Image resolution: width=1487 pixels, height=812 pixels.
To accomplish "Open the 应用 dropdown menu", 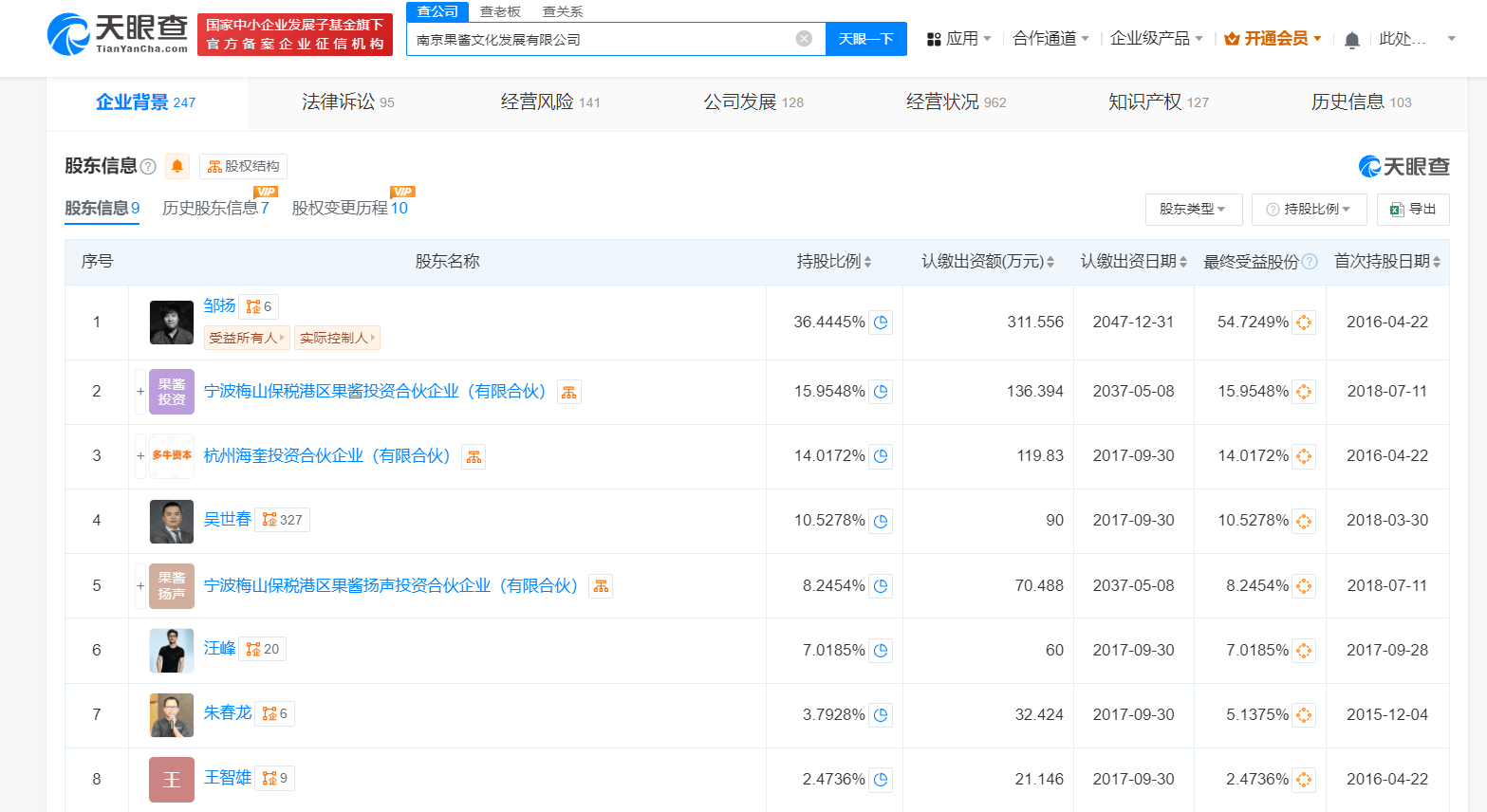I will point(958,39).
